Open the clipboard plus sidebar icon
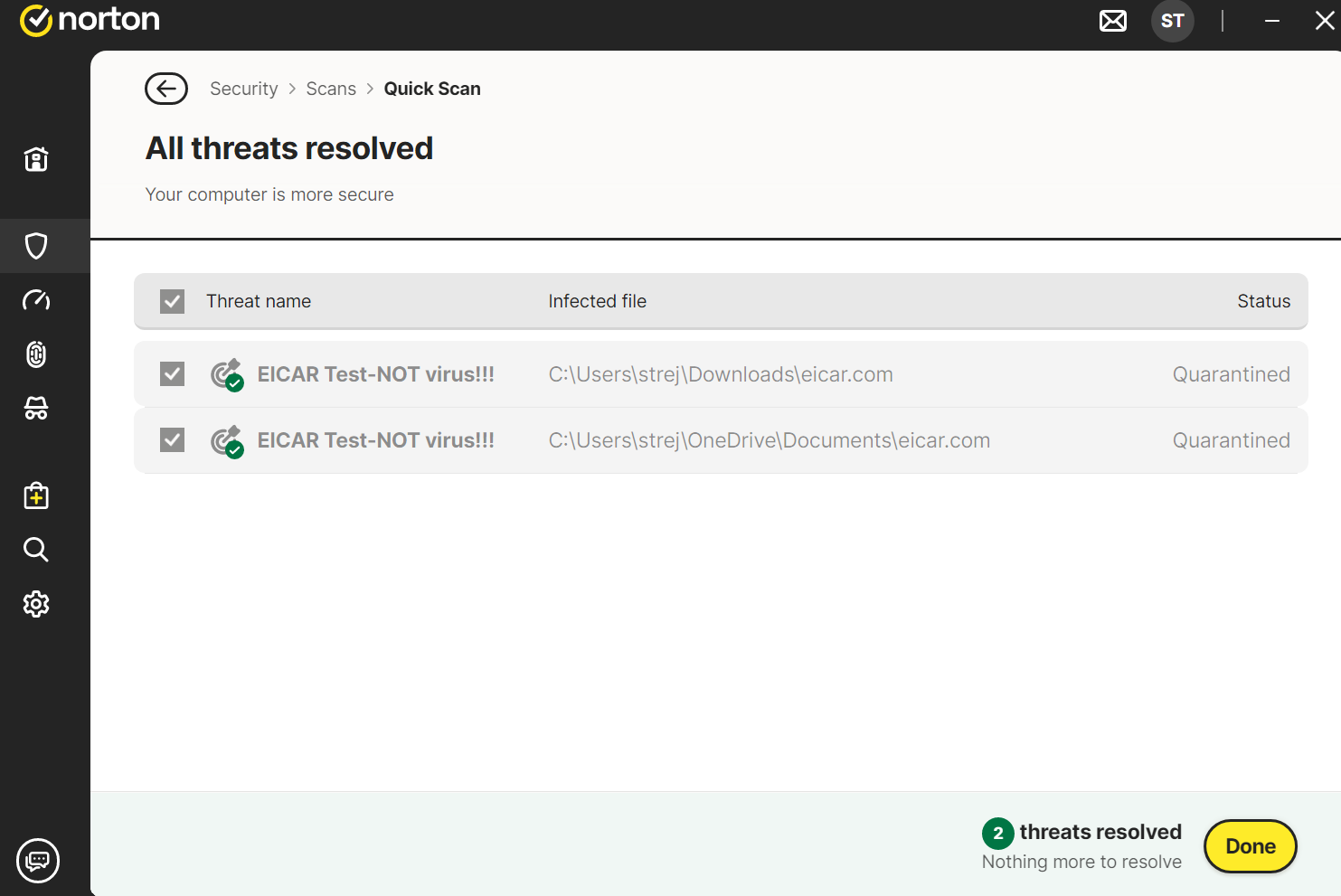1341x896 pixels. click(36, 495)
